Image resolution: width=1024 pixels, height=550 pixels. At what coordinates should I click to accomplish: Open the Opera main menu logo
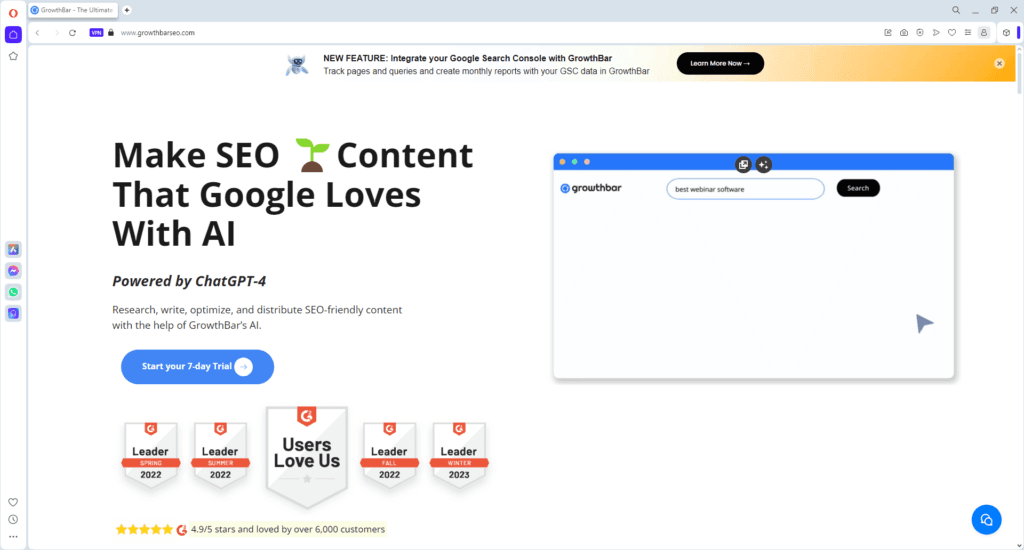tap(13, 12)
